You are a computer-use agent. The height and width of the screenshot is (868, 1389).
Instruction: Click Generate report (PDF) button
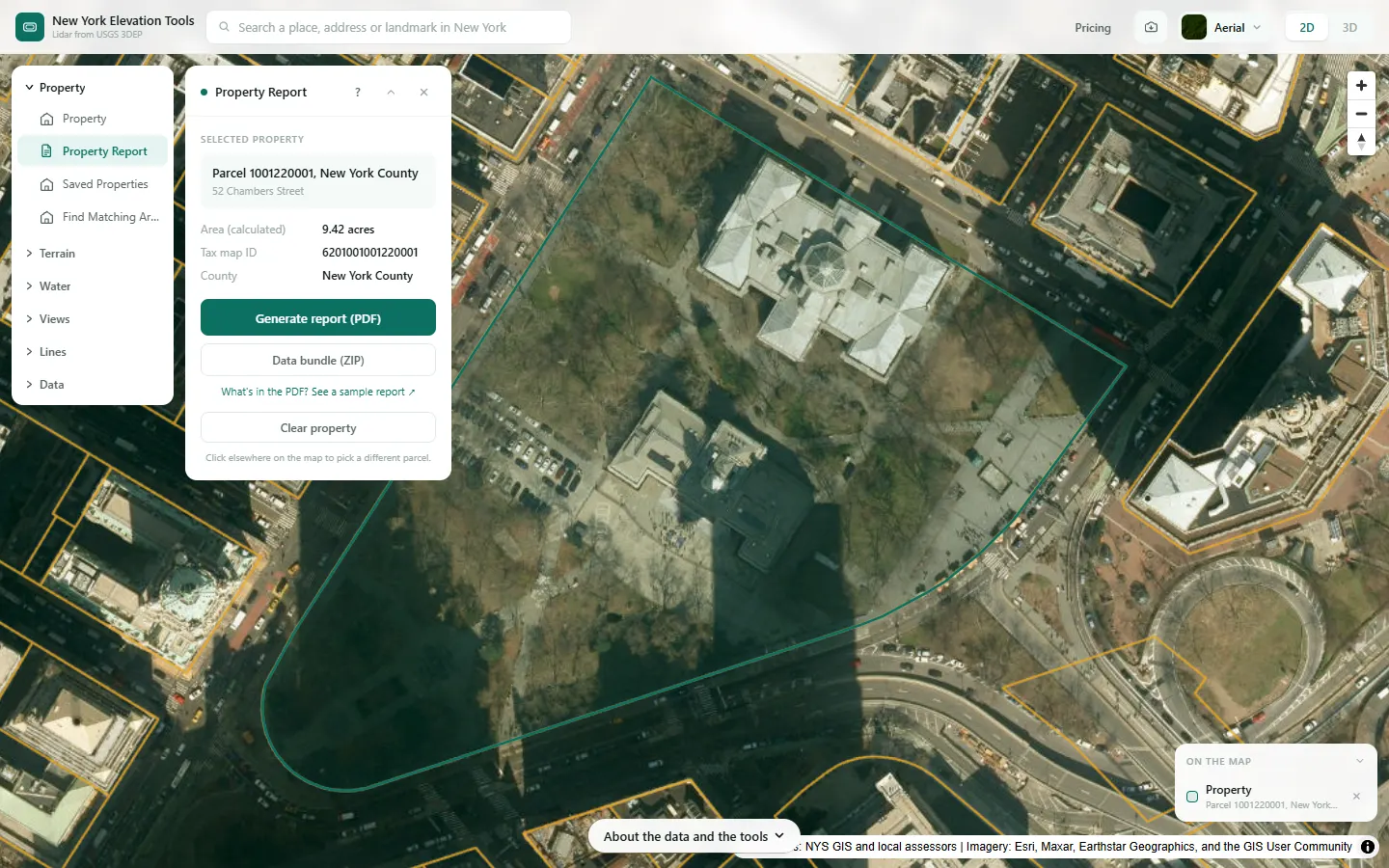pos(318,318)
